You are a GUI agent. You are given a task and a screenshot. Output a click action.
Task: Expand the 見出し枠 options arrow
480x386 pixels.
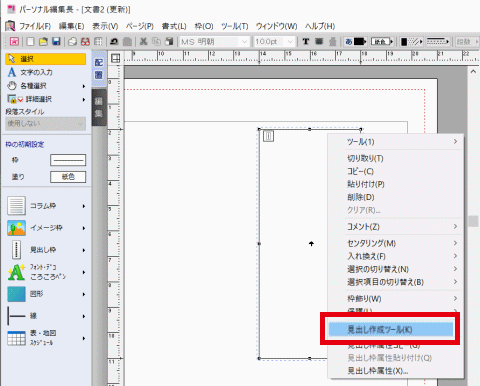[84, 250]
